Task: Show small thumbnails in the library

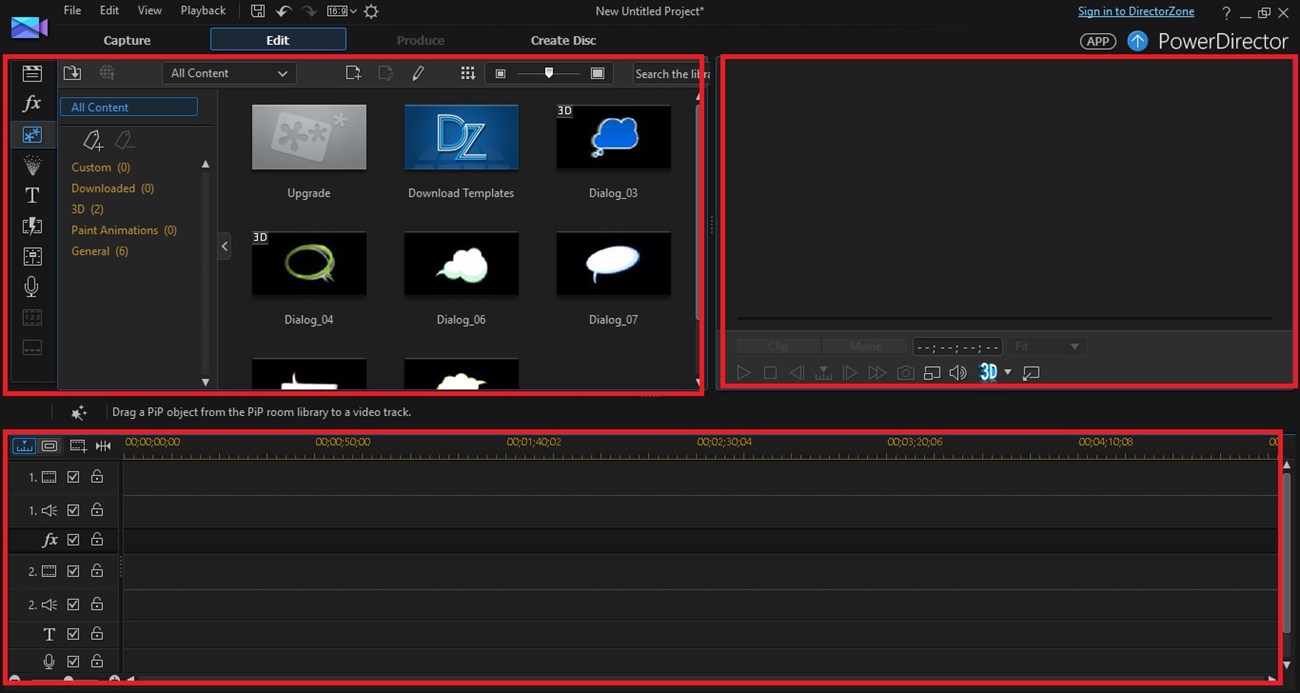Action: tap(501, 73)
